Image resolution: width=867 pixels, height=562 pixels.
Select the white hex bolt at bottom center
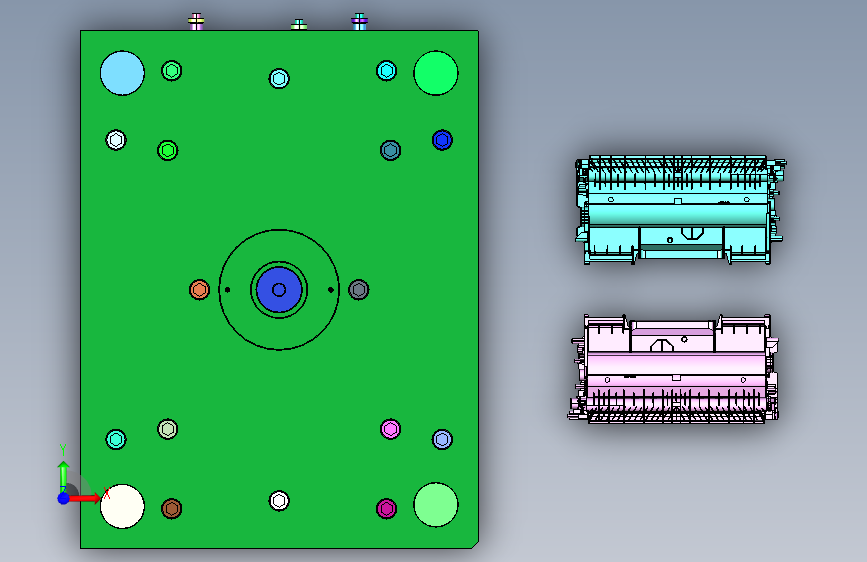[x=279, y=501]
